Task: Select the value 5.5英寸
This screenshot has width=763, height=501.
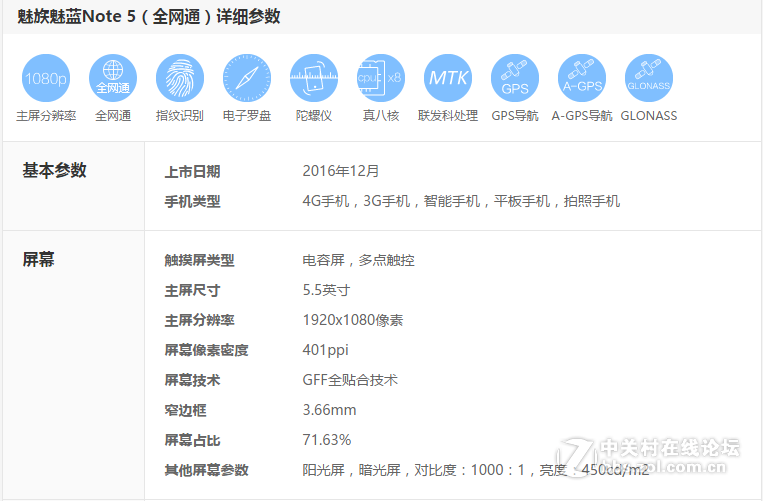Action: (327, 290)
